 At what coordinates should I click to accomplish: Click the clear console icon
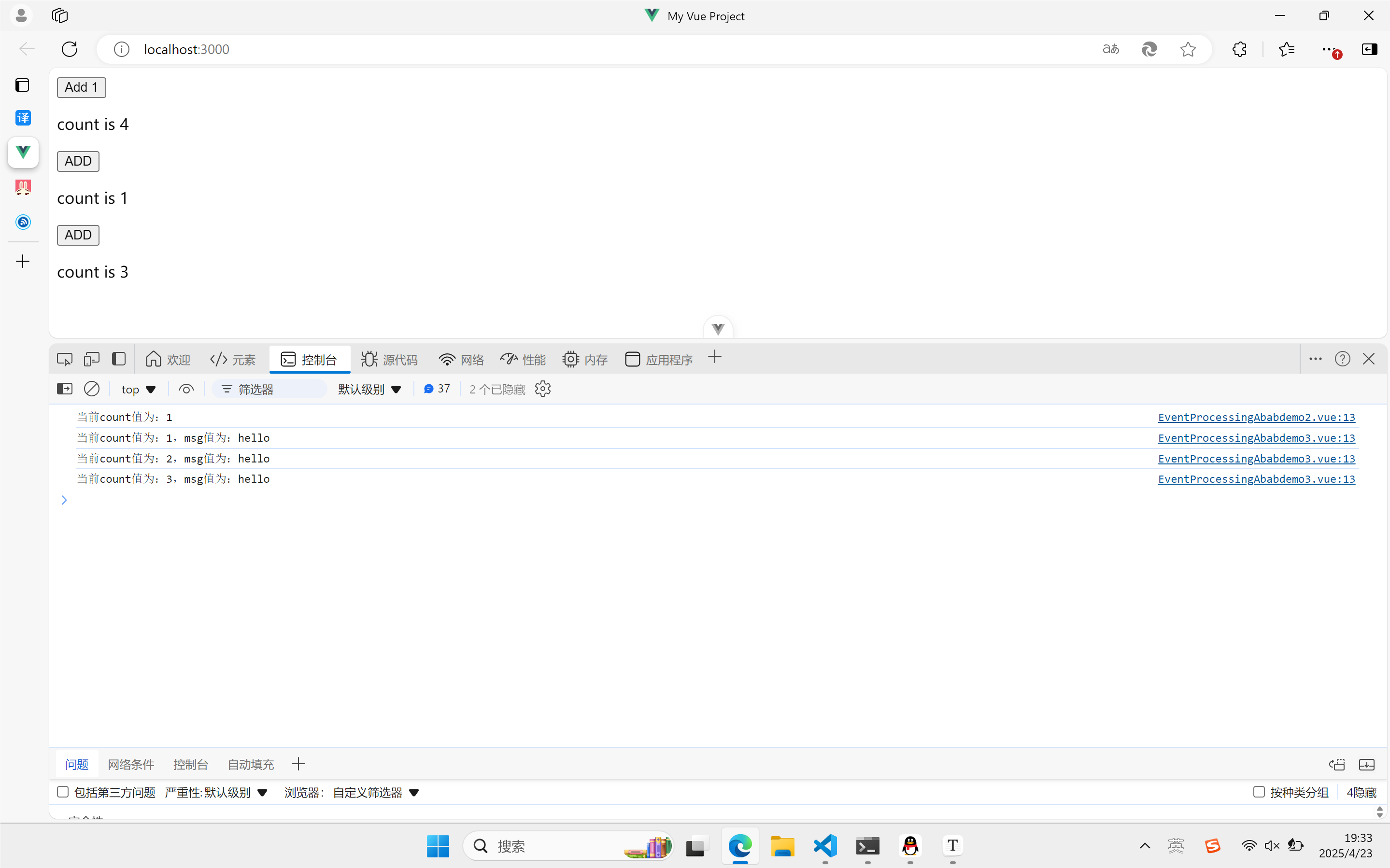coord(92,389)
